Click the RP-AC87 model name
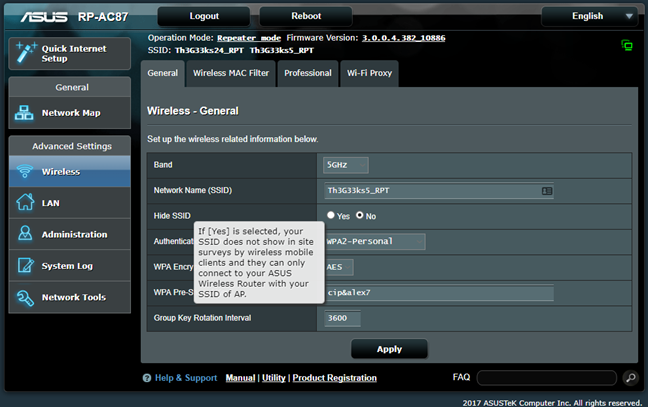 [103, 17]
